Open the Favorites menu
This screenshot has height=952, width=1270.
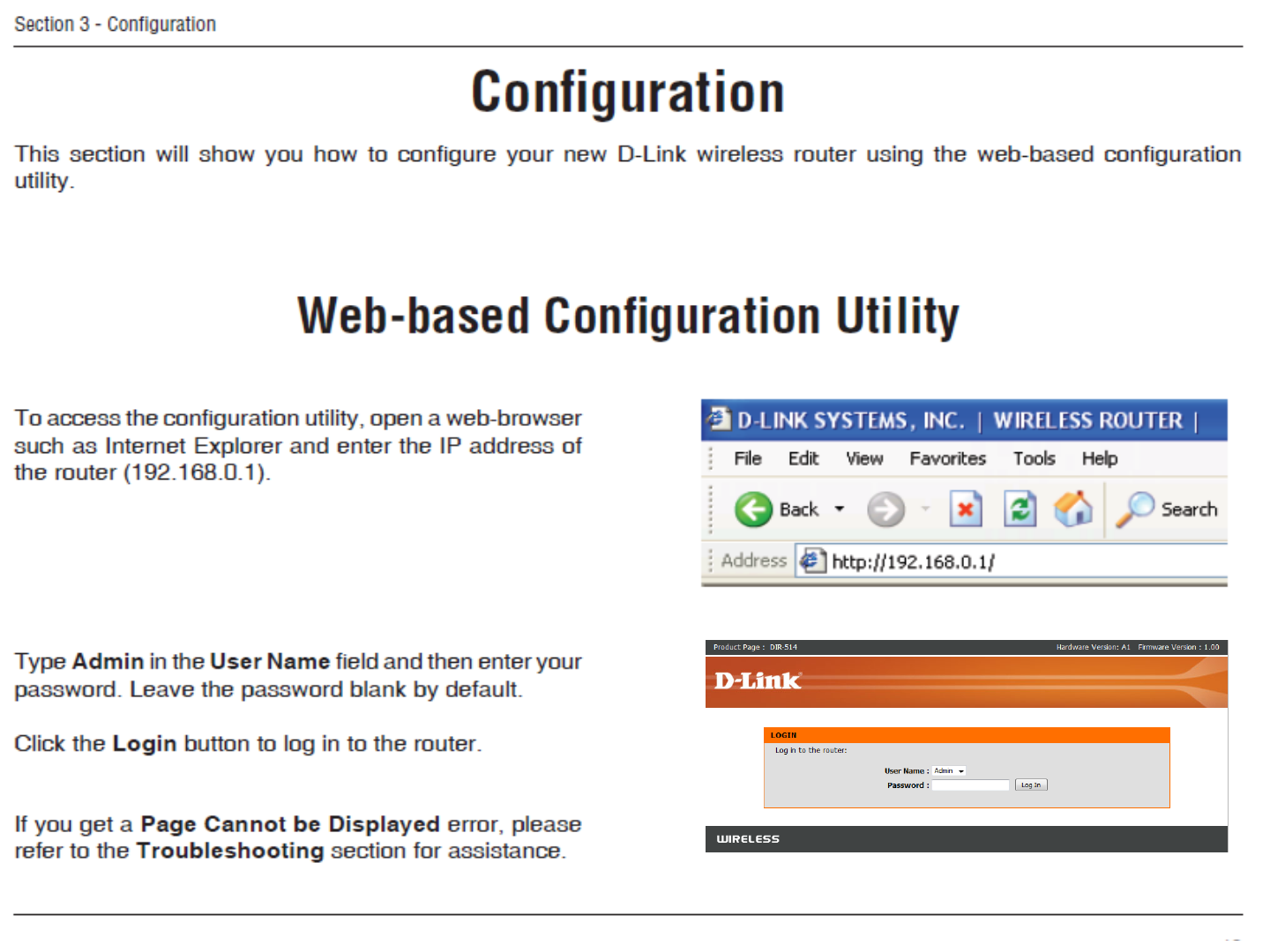(948, 458)
